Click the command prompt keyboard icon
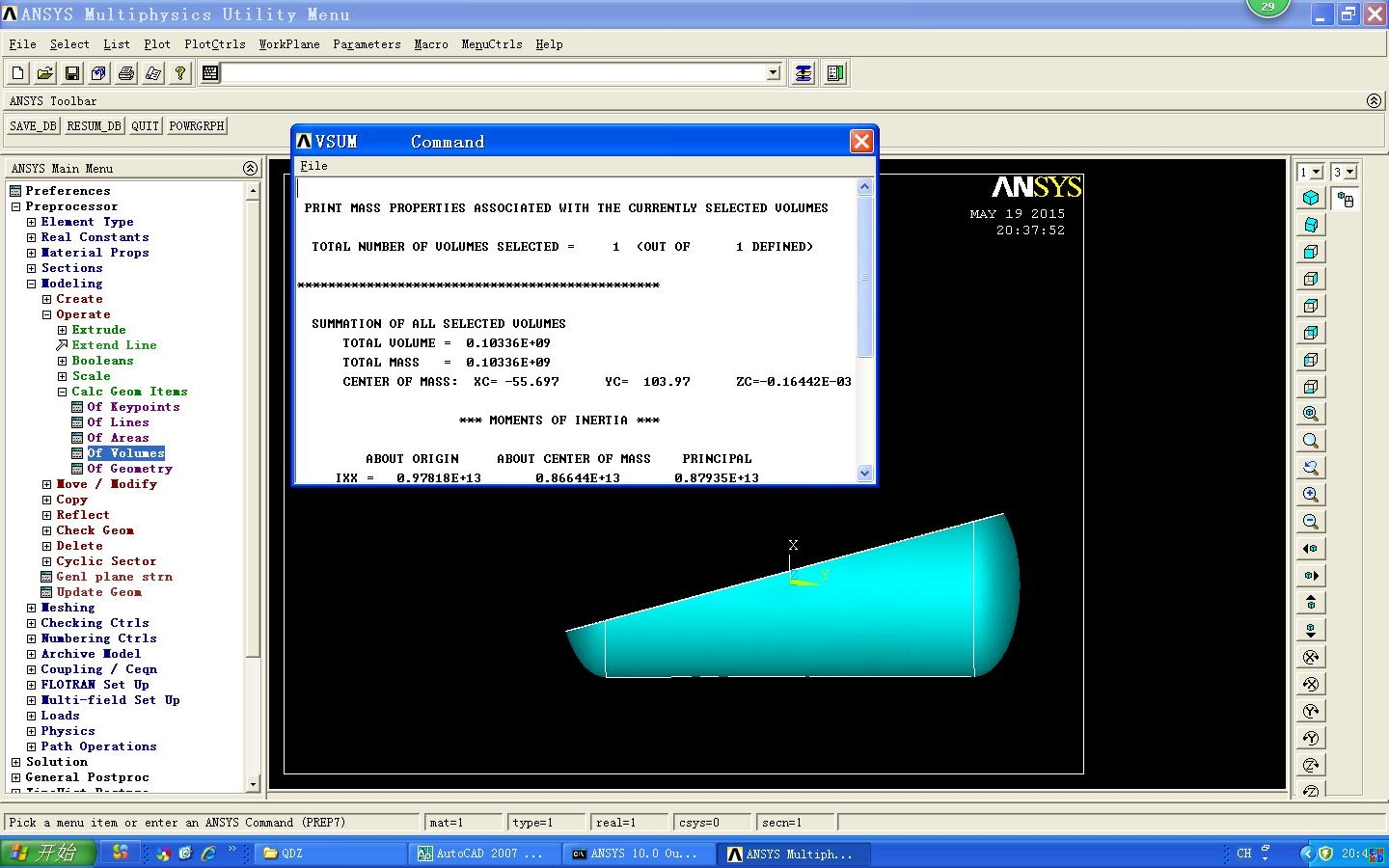 pos(210,73)
